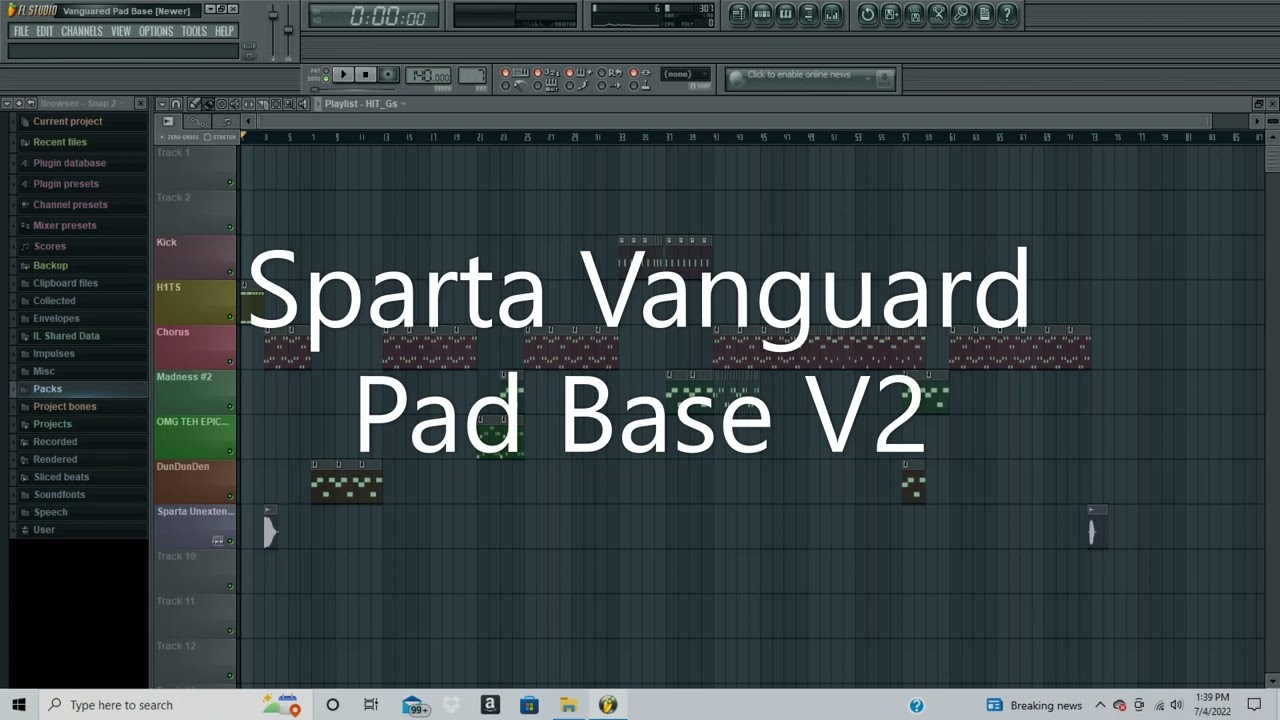Click the song position slider under transport
The height and width of the screenshot is (720, 1280).
(352, 89)
